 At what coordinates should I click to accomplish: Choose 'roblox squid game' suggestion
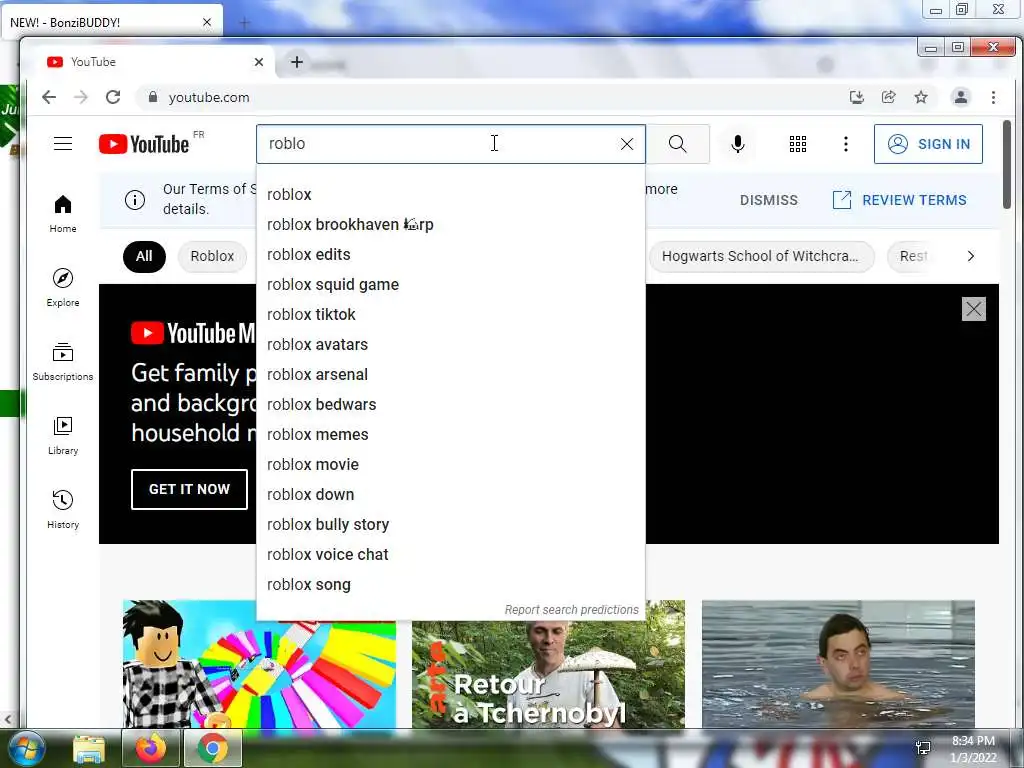tap(451, 285)
